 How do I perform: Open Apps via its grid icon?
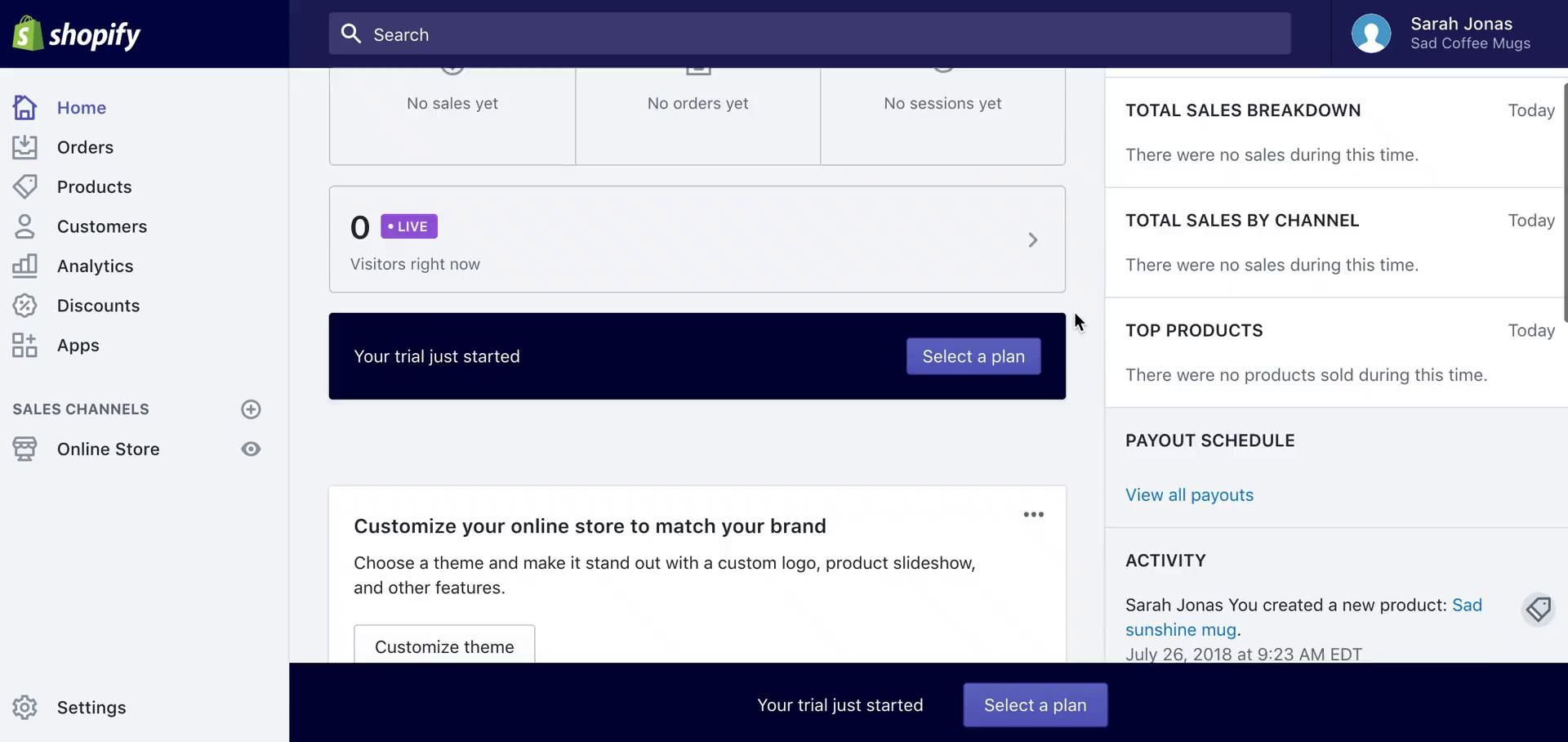[x=24, y=345]
